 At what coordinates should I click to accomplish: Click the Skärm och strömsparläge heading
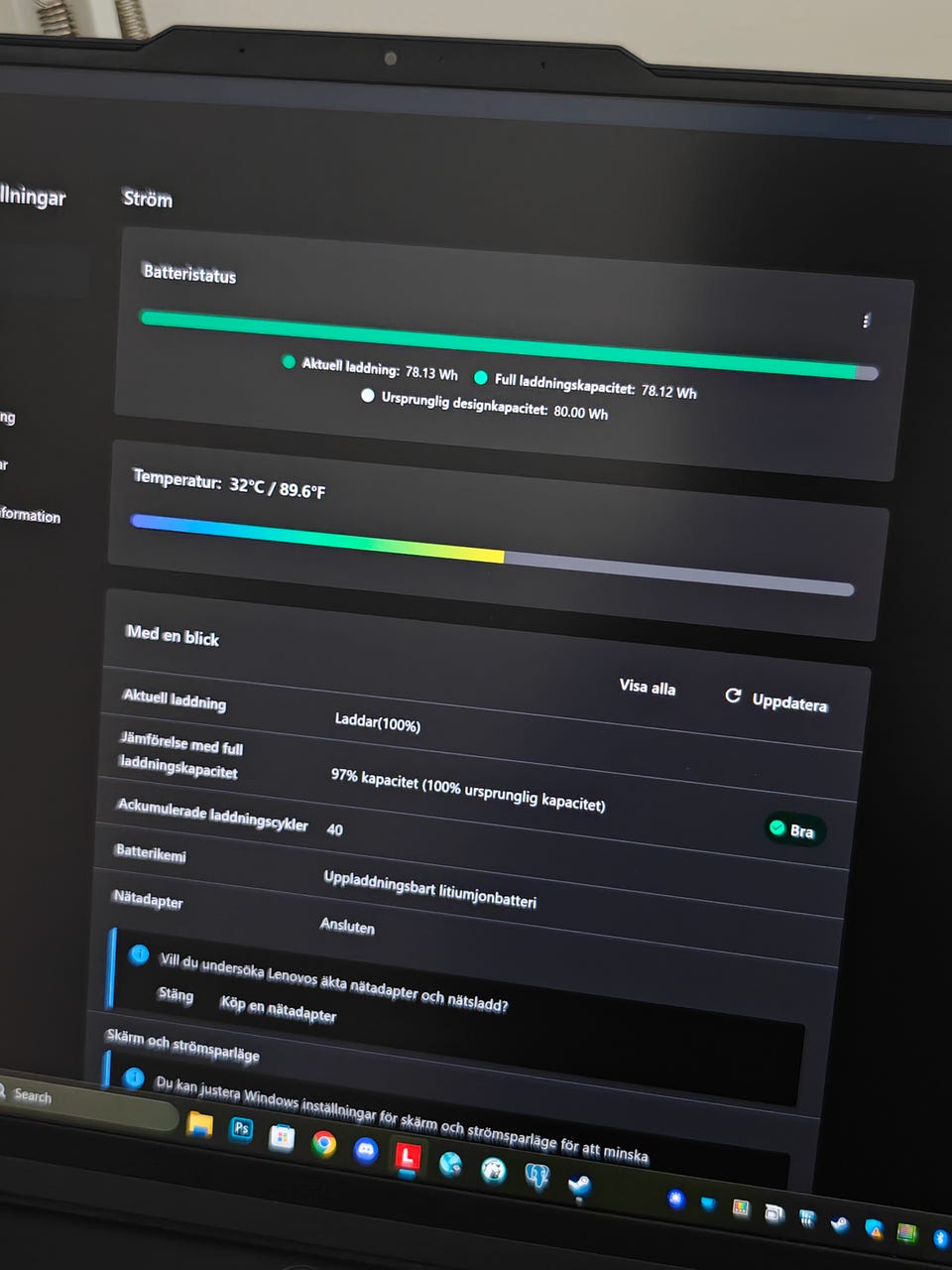click(182, 1045)
